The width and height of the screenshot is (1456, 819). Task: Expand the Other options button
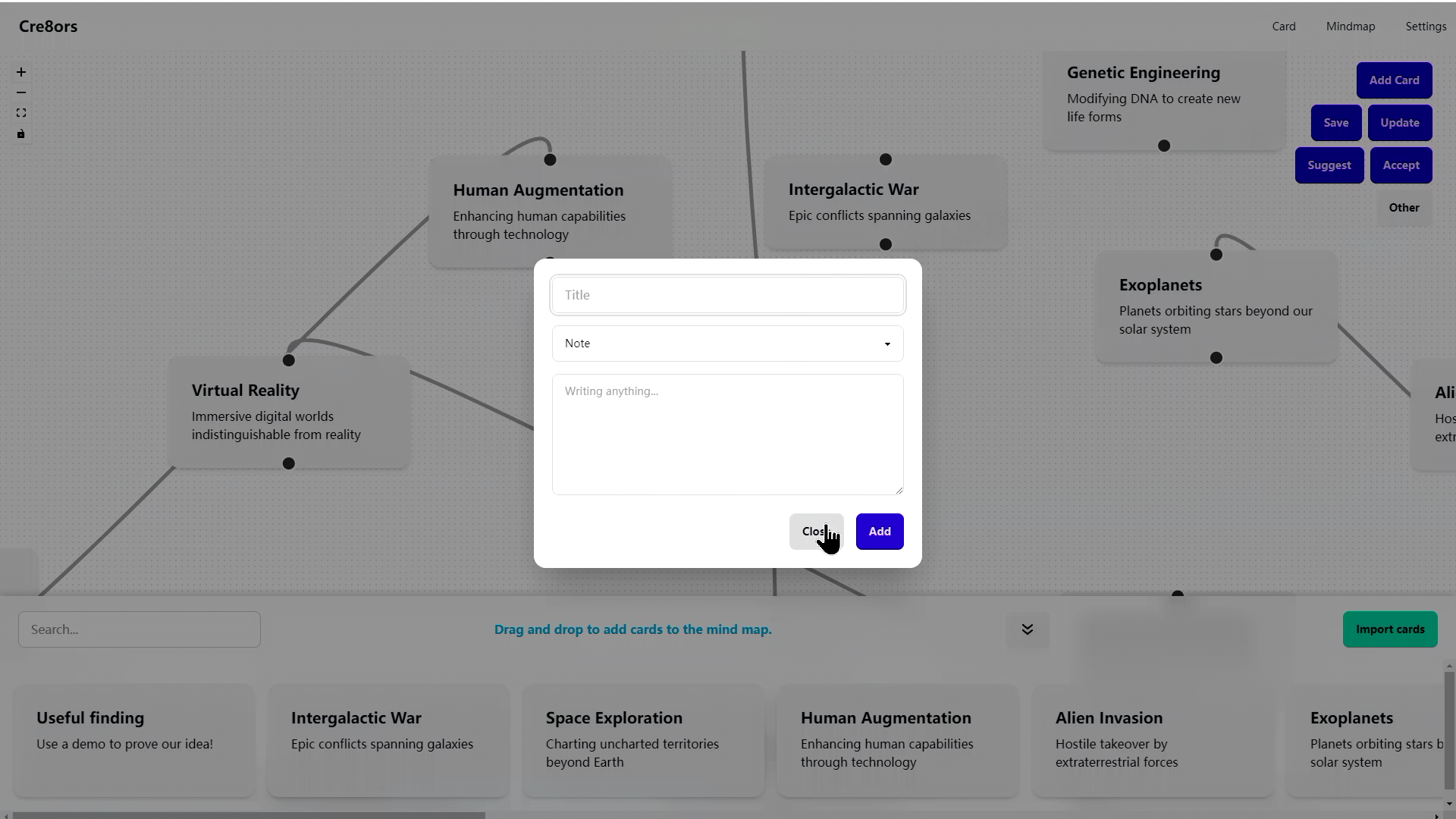(1404, 208)
